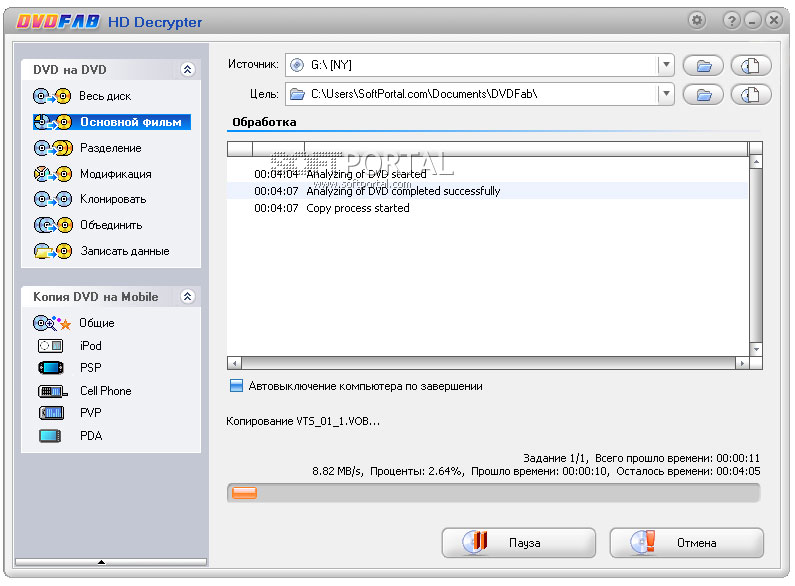Select Cell Phone profile label
This screenshot has width=795, height=586.
(105, 391)
